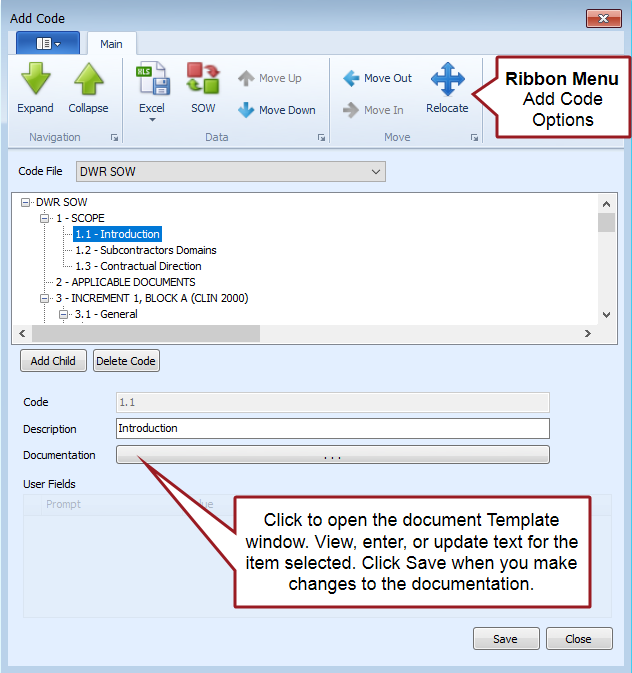This screenshot has height=673, width=632.
Task: Click the Move Up arrow button
Action: tap(269, 78)
